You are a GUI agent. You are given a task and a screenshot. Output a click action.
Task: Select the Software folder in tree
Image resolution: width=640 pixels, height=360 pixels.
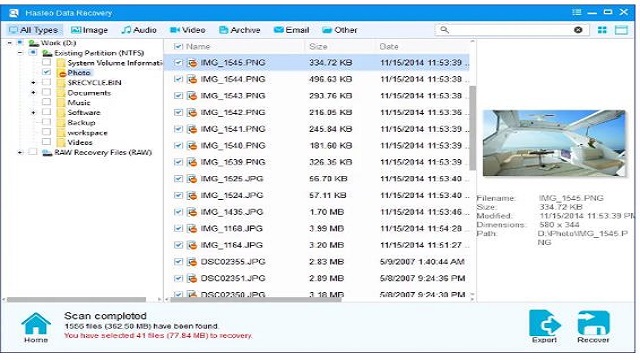click(x=84, y=113)
